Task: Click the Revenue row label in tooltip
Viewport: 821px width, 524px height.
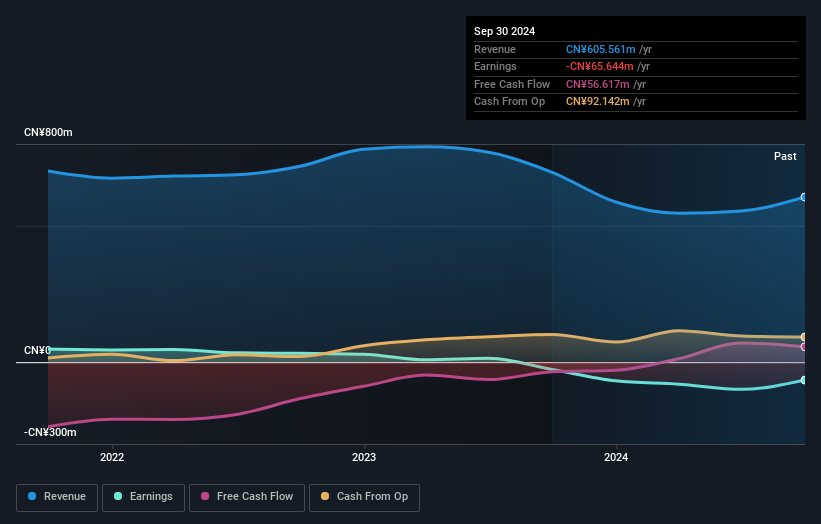Action: (x=495, y=49)
